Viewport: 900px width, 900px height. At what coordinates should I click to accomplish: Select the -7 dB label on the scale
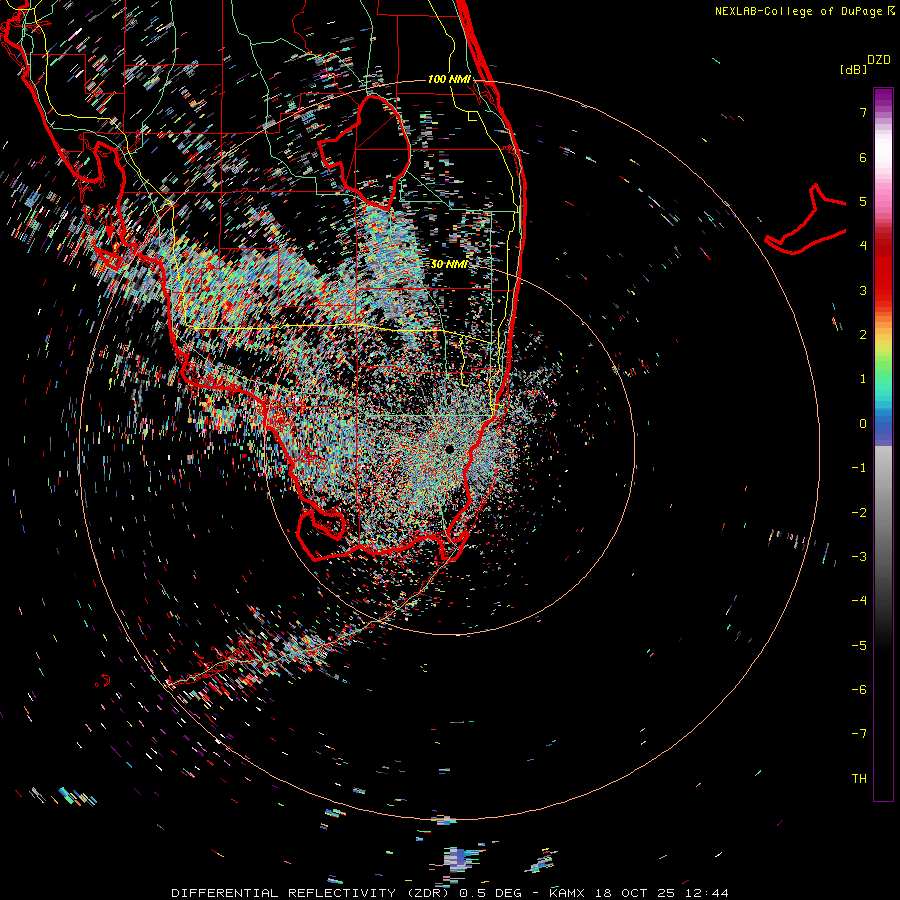click(x=859, y=734)
